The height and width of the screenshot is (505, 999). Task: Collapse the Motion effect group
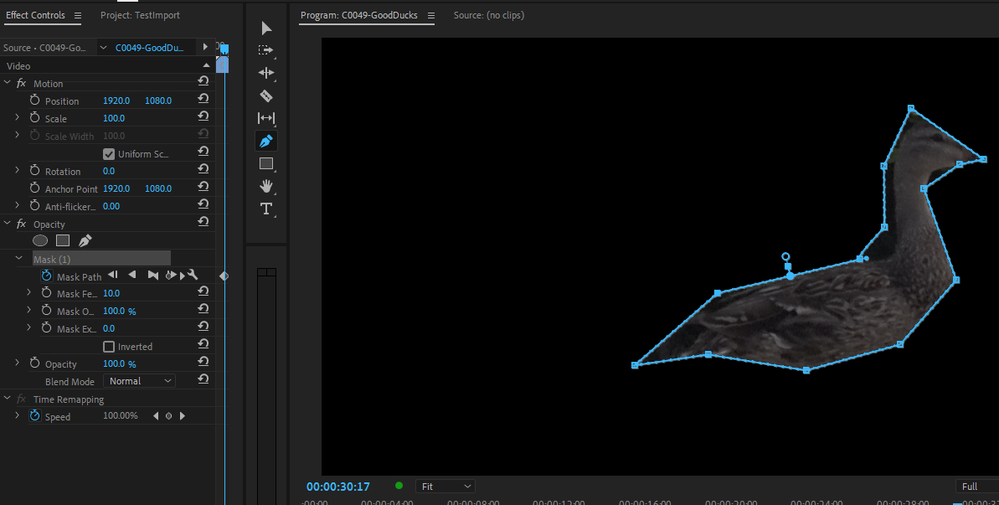coord(7,83)
